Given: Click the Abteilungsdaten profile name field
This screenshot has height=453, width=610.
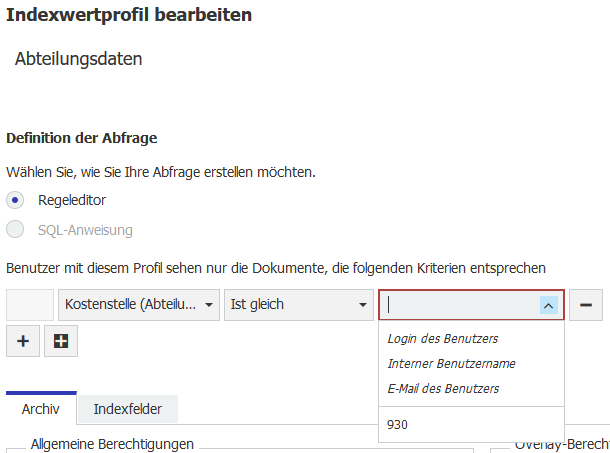Looking at the screenshot, I should pyautogui.click(x=78, y=59).
